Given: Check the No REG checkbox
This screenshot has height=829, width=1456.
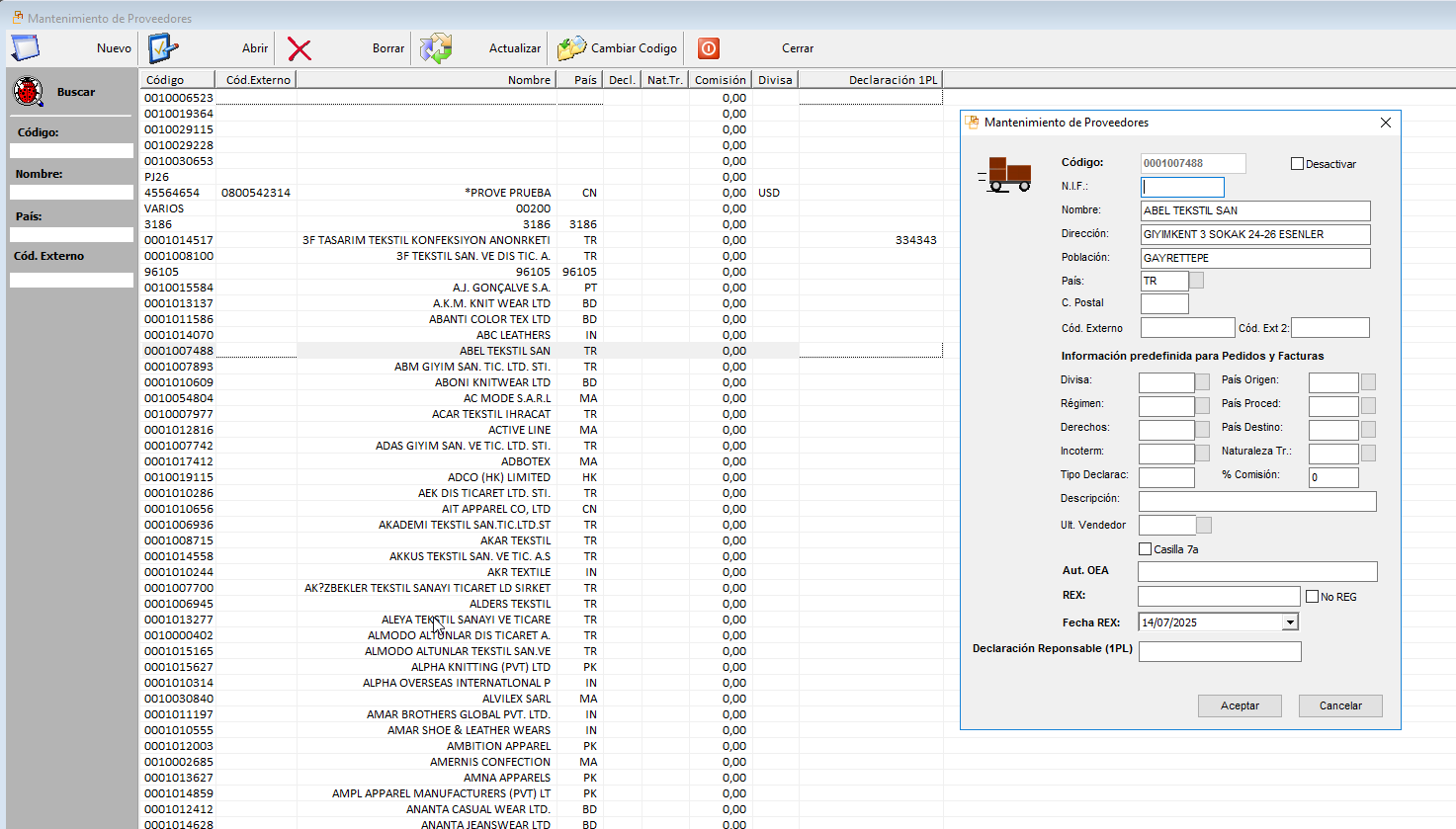Looking at the screenshot, I should click(x=1313, y=597).
